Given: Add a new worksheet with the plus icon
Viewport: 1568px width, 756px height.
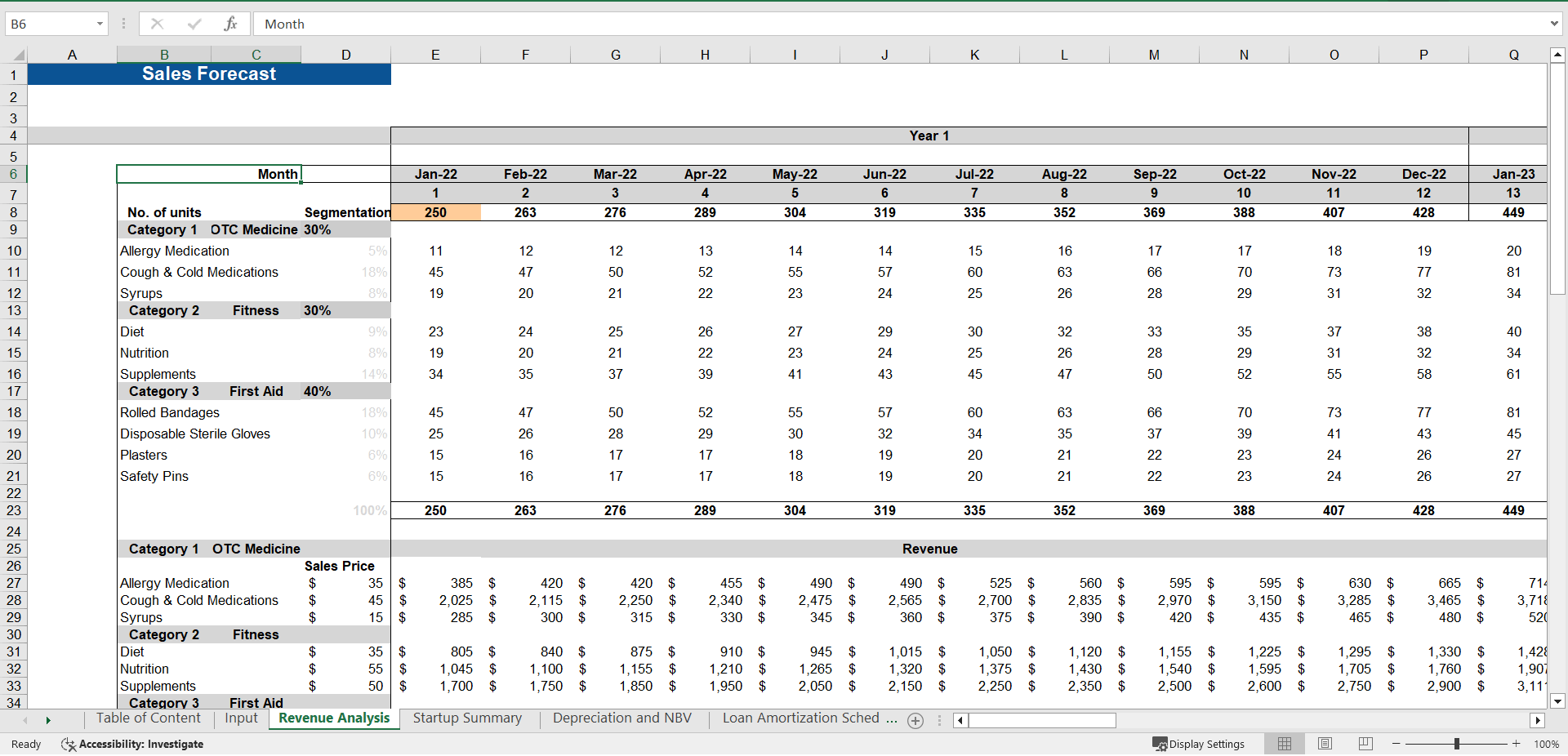Looking at the screenshot, I should (x=915, y=721).
